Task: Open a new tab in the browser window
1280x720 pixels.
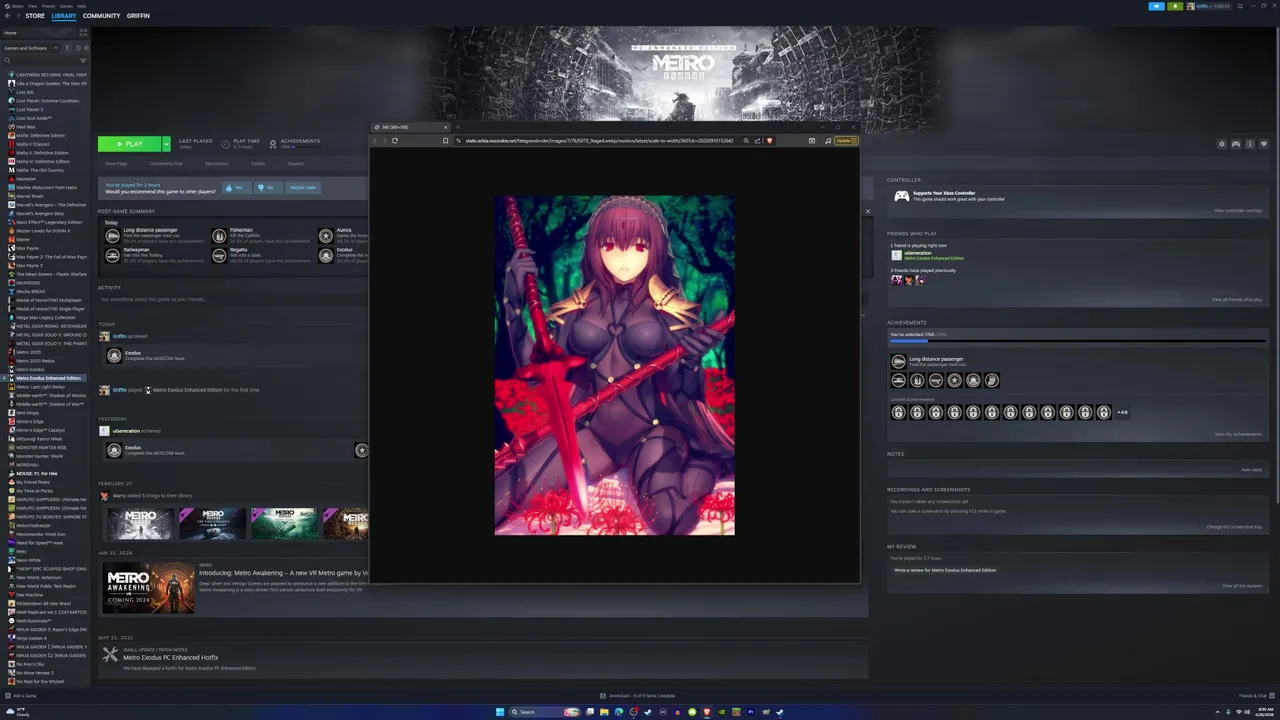Action: (458, 128)
